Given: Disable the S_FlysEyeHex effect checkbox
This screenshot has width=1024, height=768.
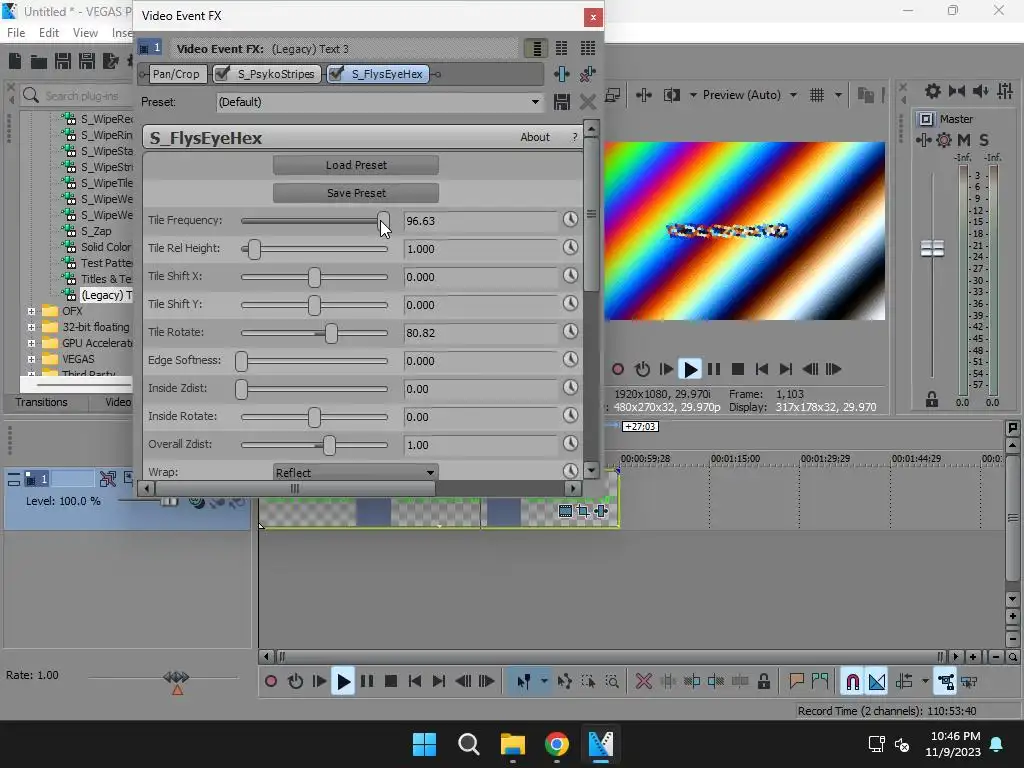Looking at the screenshot, I should pyautogui.click(x=336, y=74).
